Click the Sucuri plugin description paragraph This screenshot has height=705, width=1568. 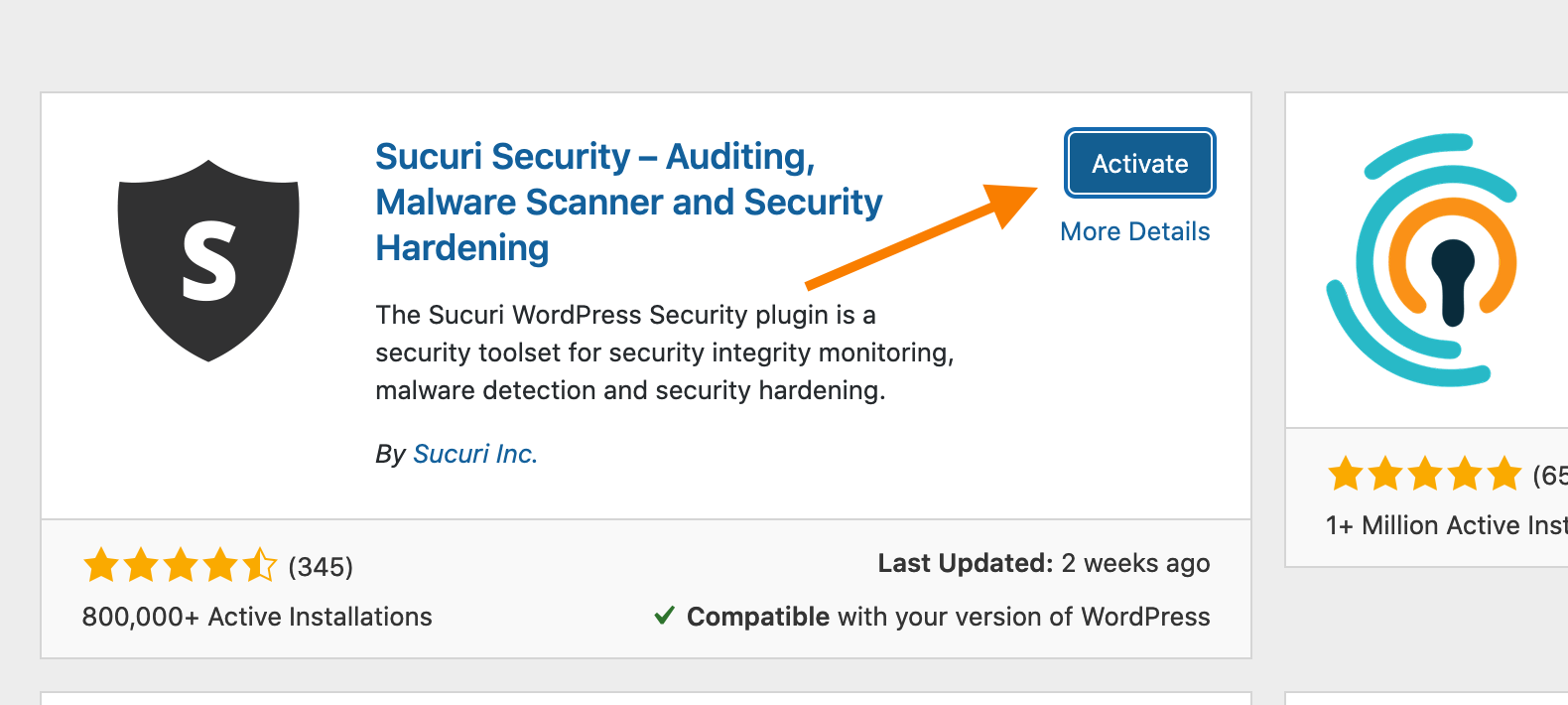pyautogui.click(x=664, y=352)
